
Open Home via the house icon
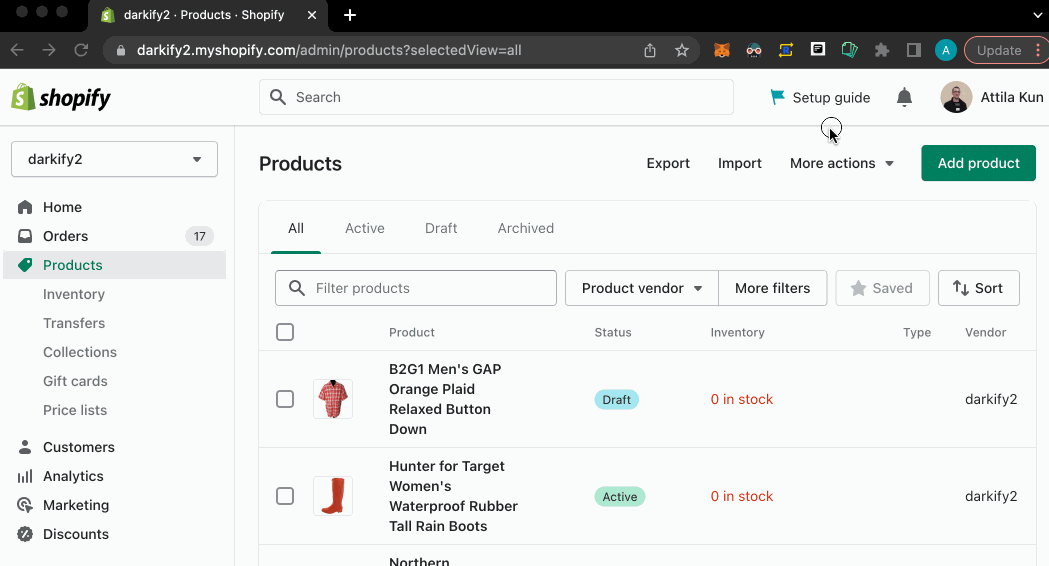[x=25, y=207]
